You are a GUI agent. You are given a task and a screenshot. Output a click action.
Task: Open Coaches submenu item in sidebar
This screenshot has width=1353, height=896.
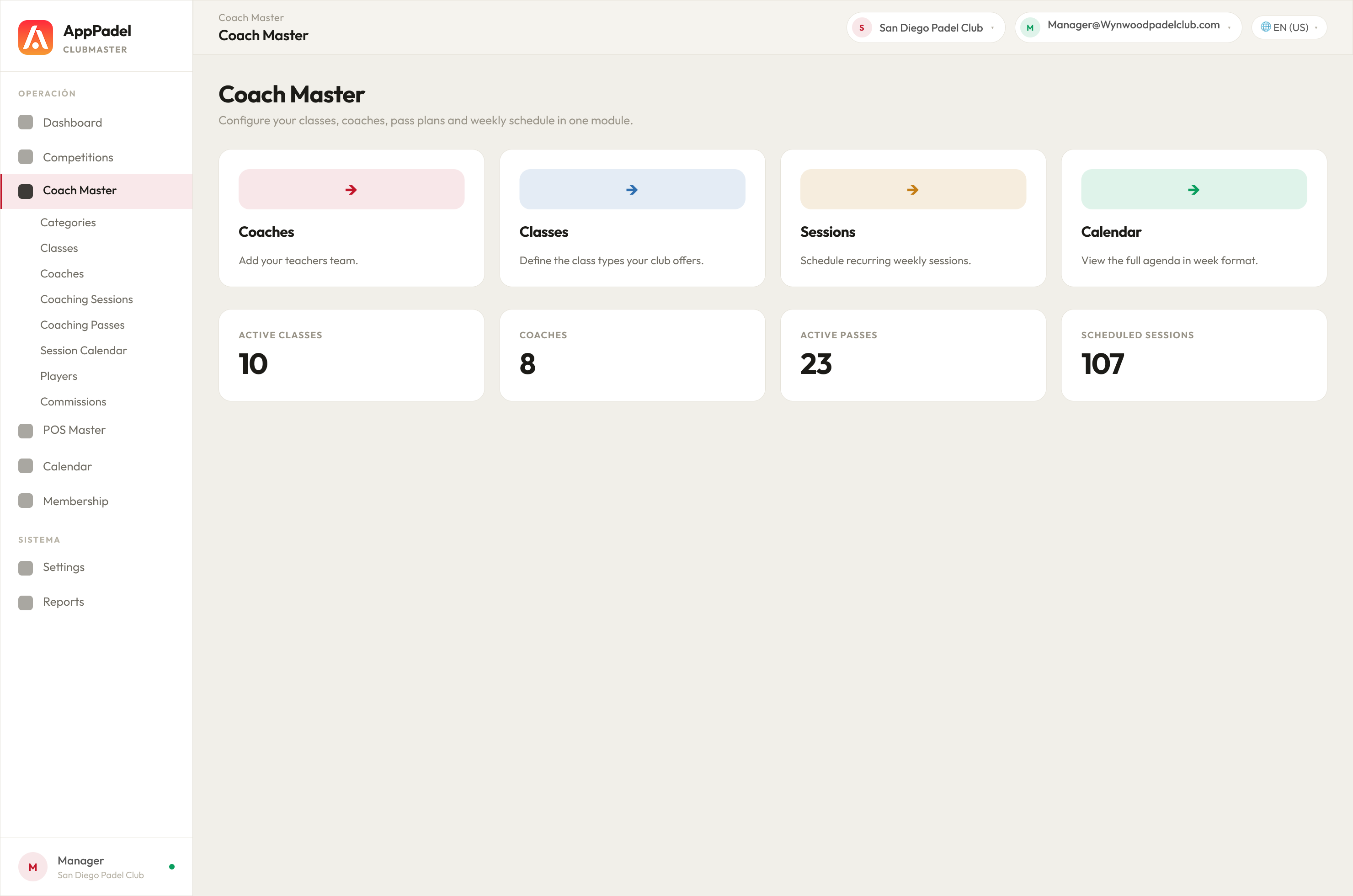tap(62, 274)
